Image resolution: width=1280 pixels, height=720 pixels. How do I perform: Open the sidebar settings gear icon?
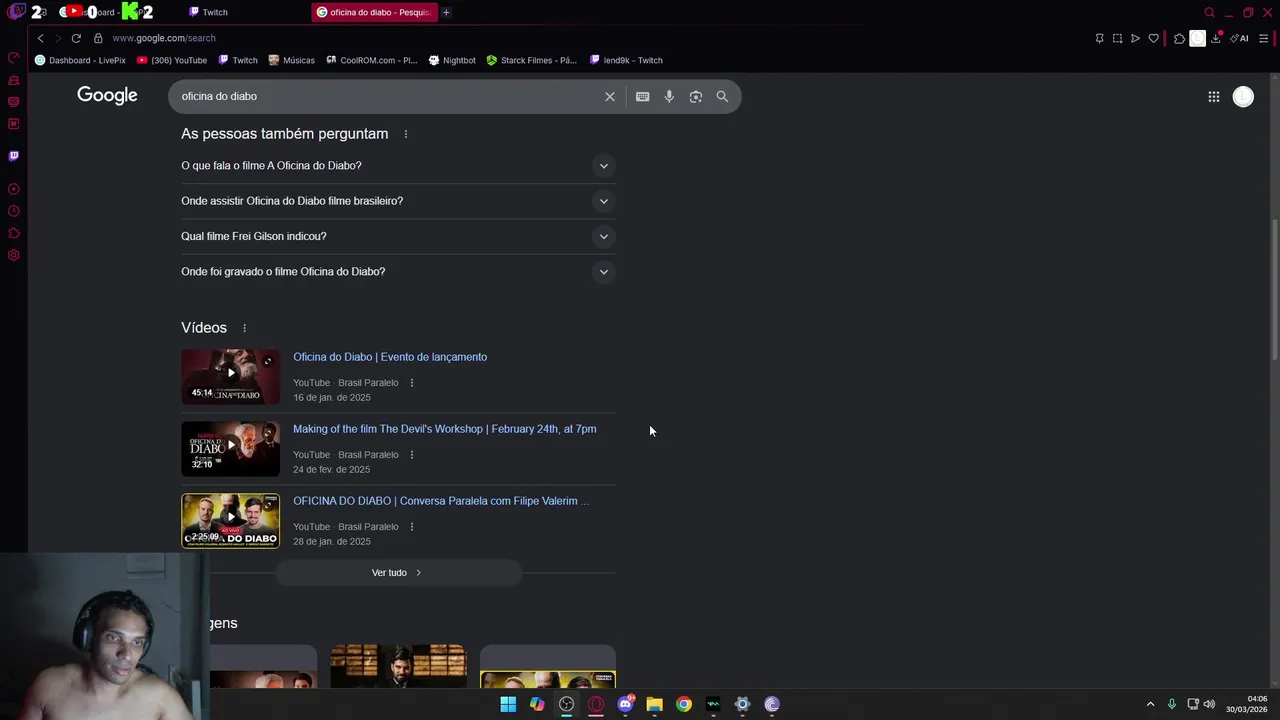[x=13, y=255]
